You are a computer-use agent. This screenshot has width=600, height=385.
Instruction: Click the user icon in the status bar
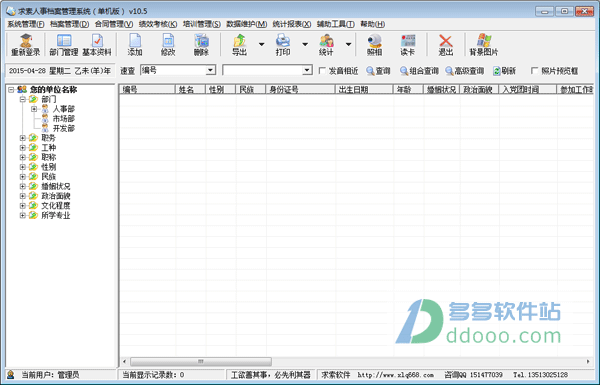pyautogui.click(x=11, y=375)
